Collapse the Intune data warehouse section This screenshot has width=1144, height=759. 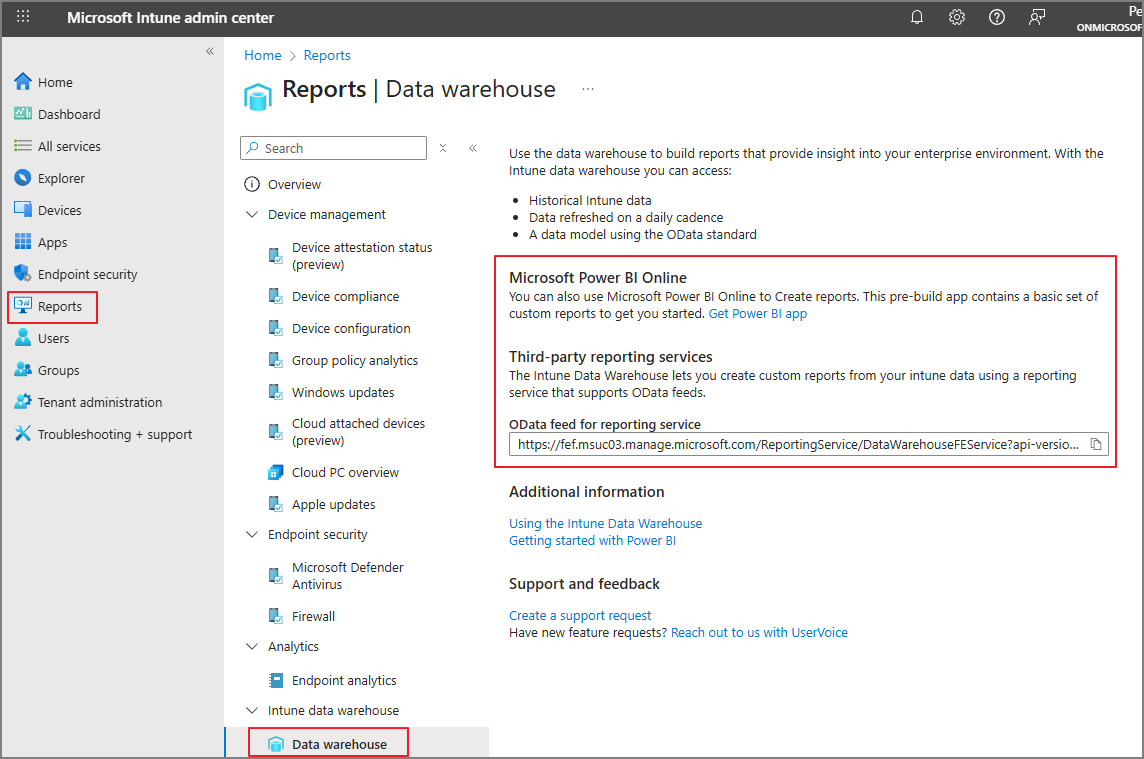coord(252,711)
